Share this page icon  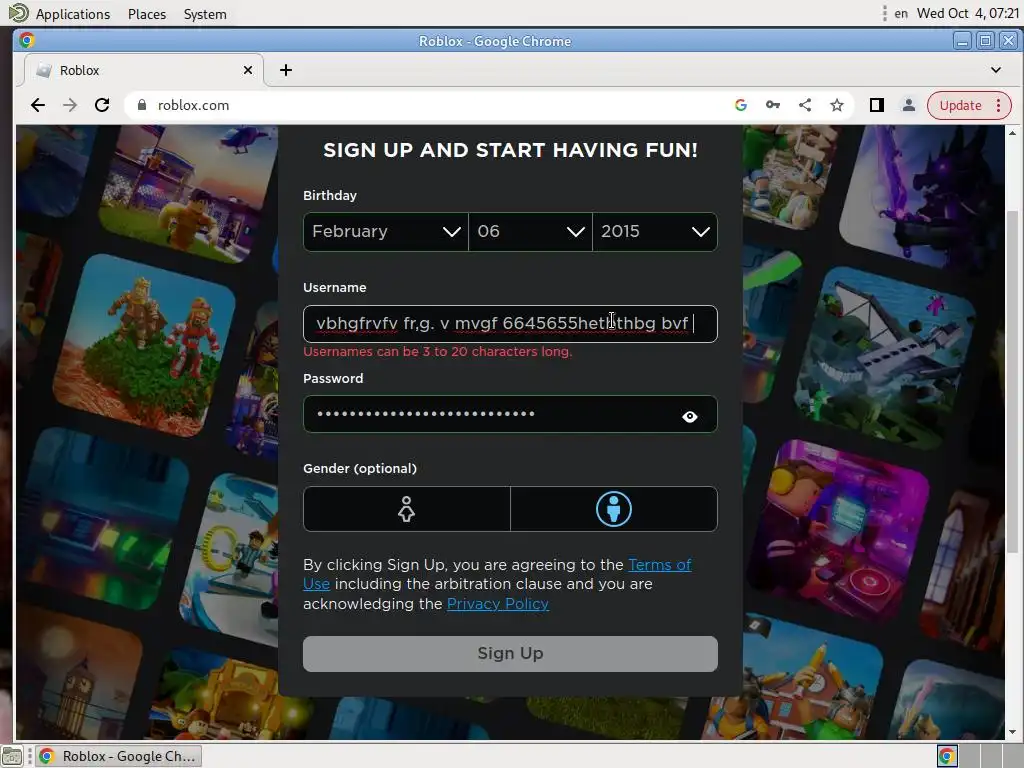pyautogui.click(x=805, y=105)
